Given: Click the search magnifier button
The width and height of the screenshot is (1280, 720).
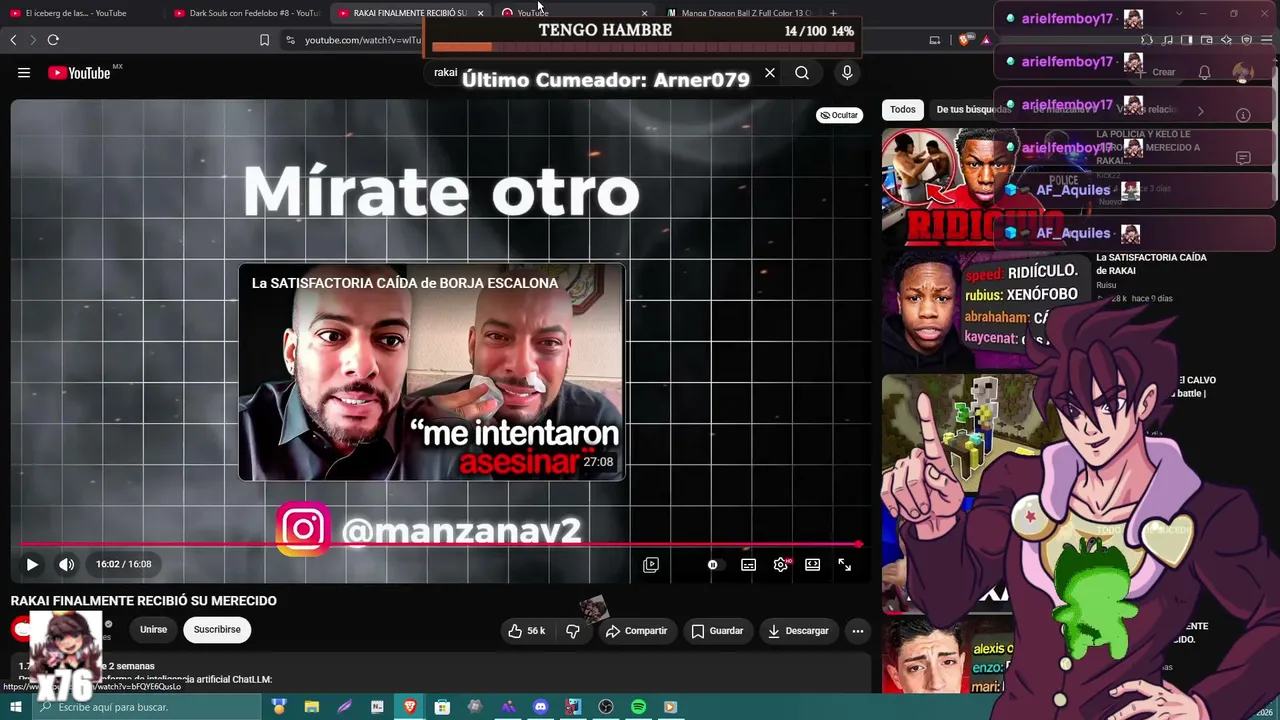Looking at the screenshot, I should [802, 73].
